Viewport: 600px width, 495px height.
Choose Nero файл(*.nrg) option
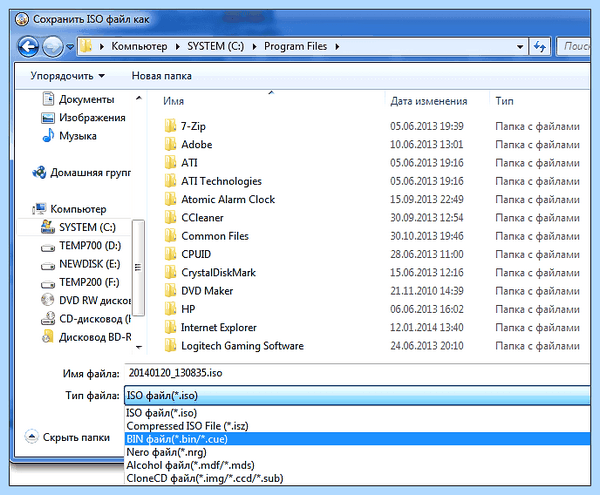[357, 452]
